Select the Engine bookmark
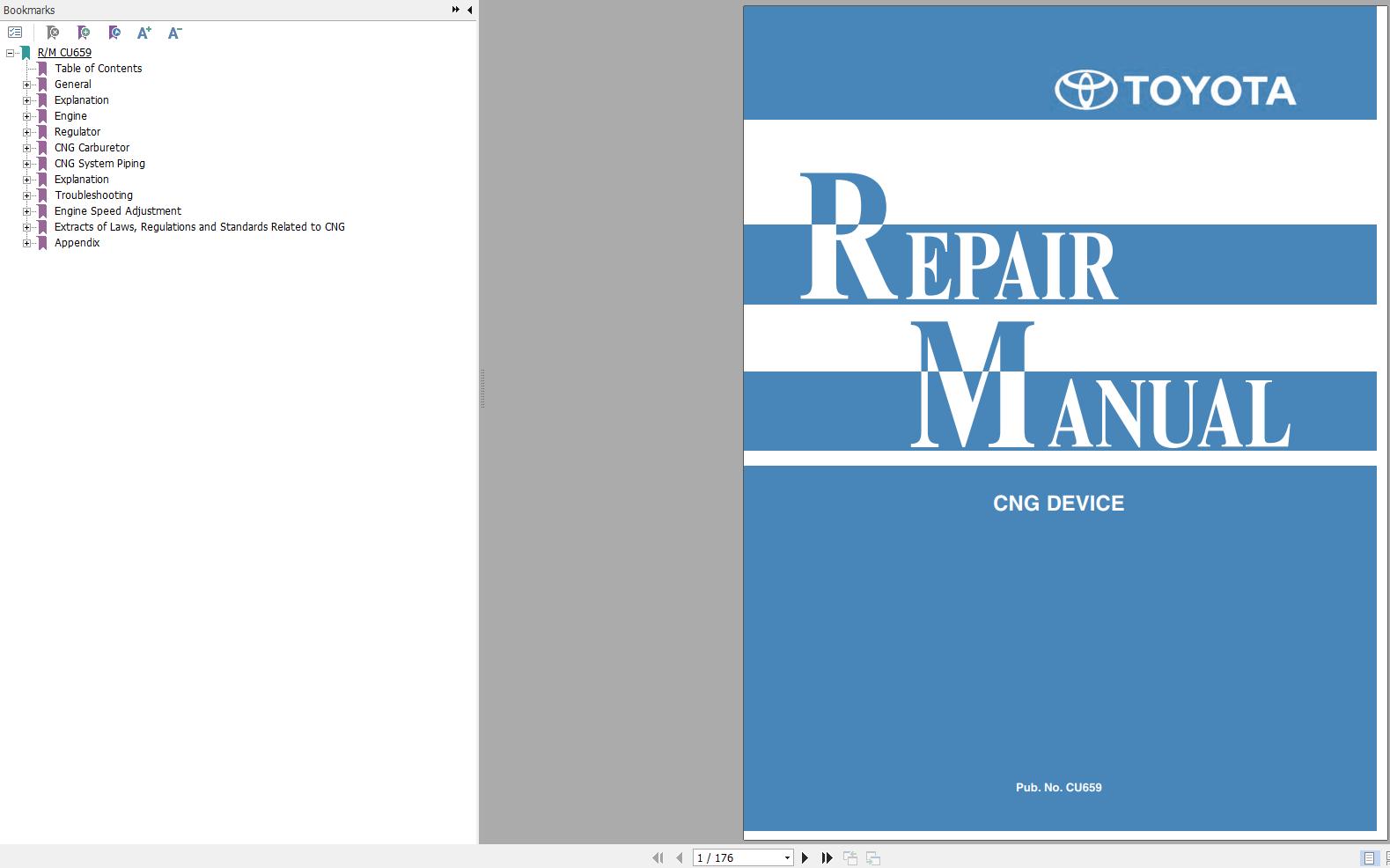The image size is (1390, 868). point(70,116)
